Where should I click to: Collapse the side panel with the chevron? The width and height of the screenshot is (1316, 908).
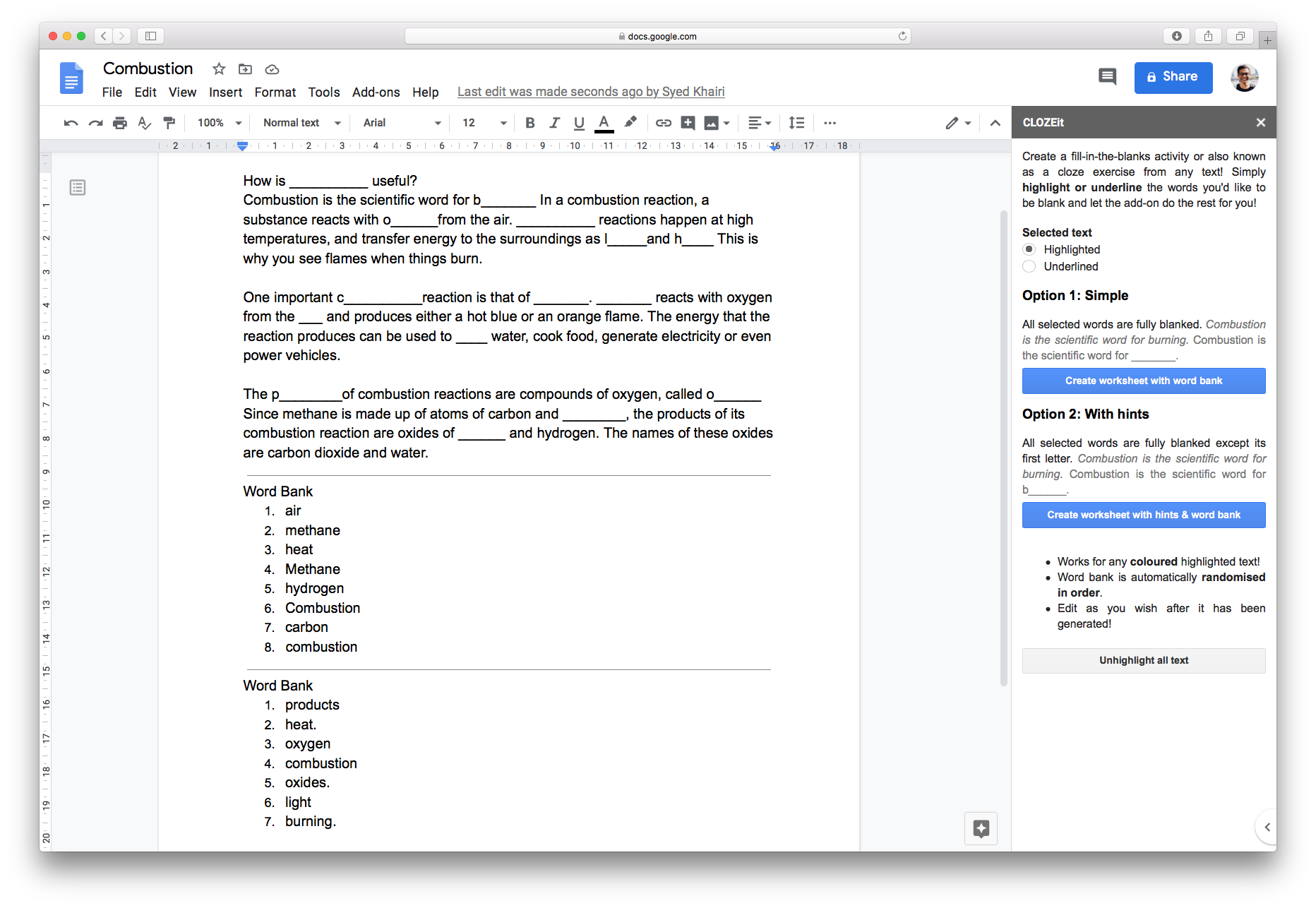1267,827
